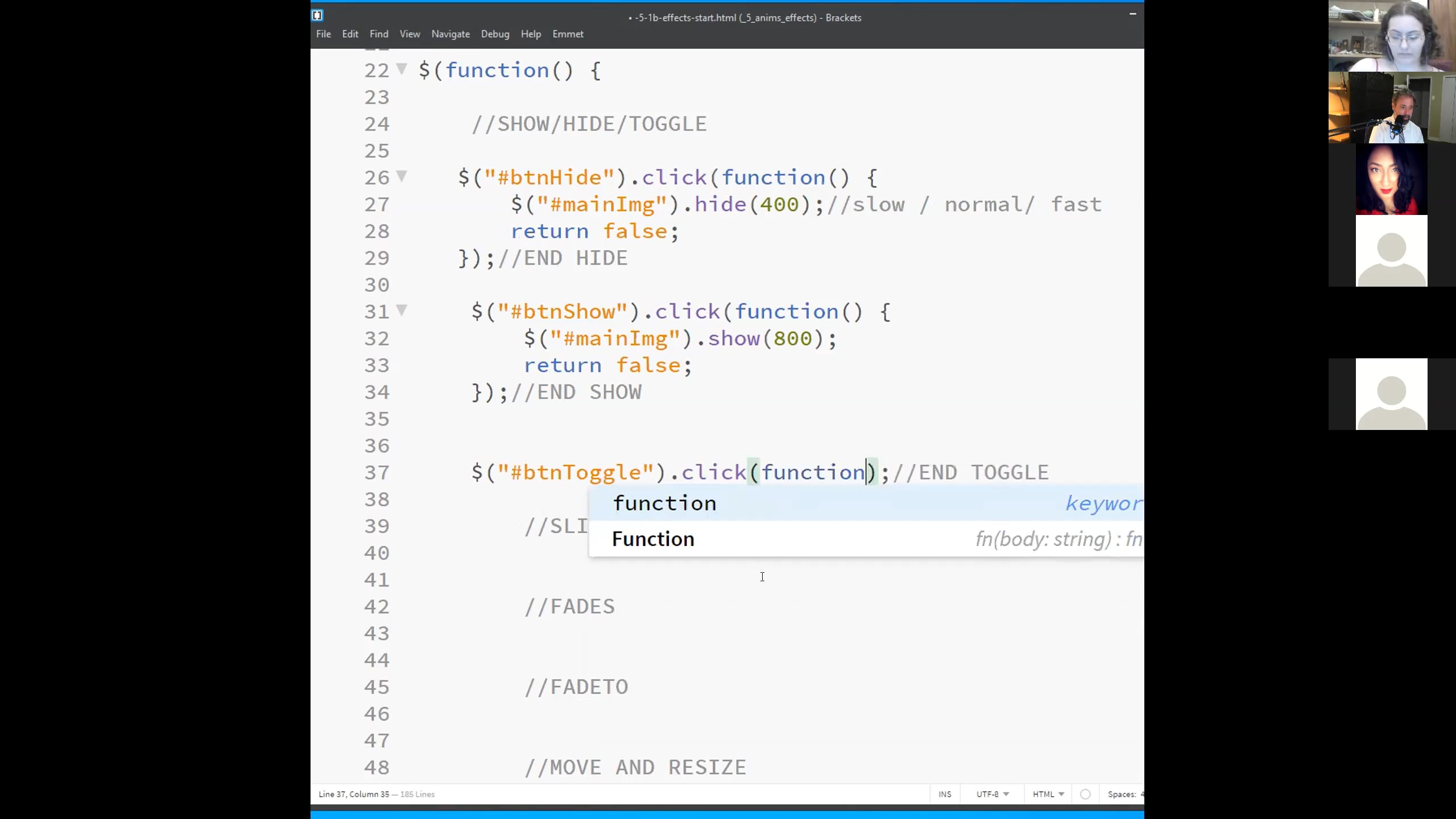Click the 'Line 37, Column 35' status text
Viewport: 1456px width, 819px height.
click(354, 794)
